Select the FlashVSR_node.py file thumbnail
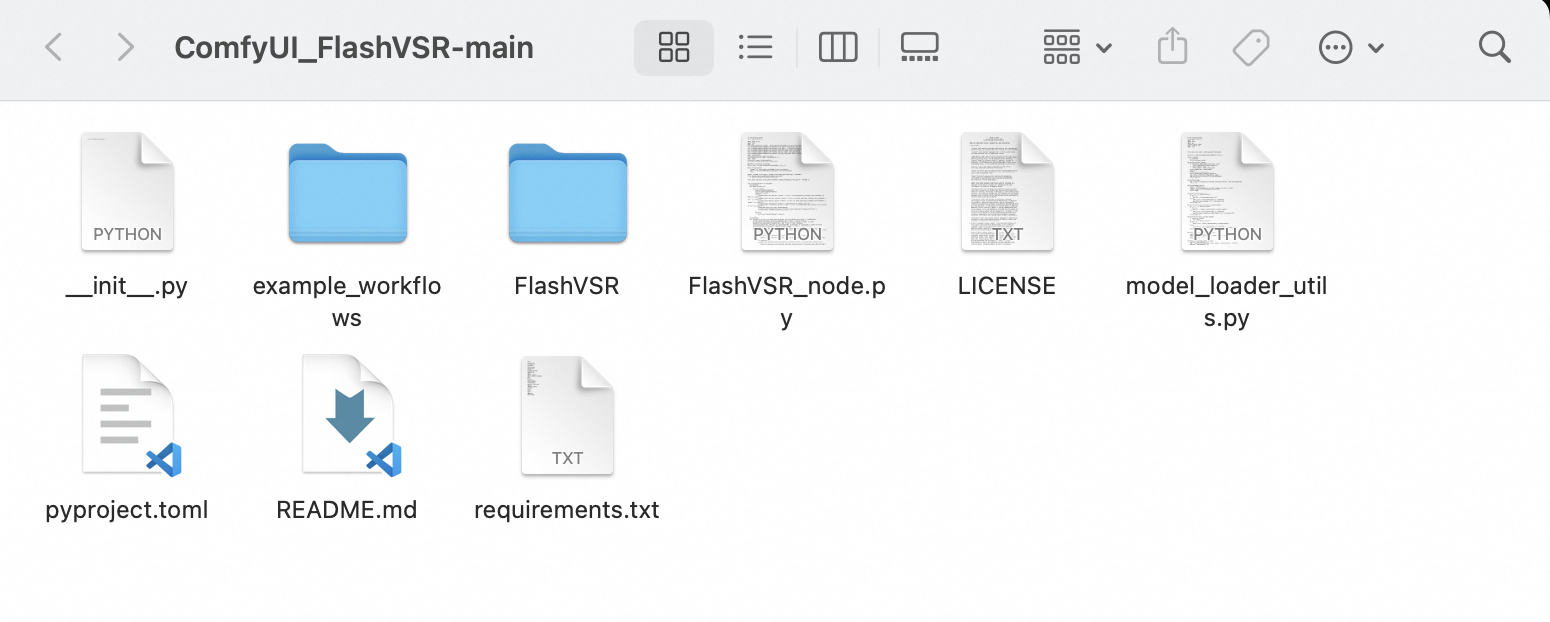The height and width of the screenshot is (622, 1550). [x=787, y=191]
